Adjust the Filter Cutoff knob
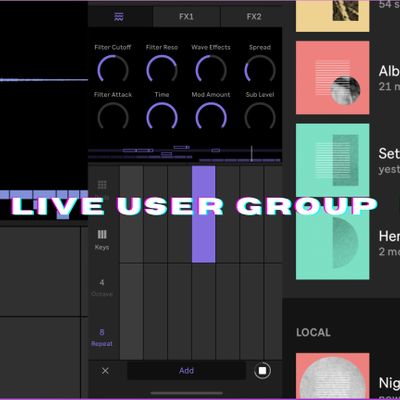 [x=113, y=69]
